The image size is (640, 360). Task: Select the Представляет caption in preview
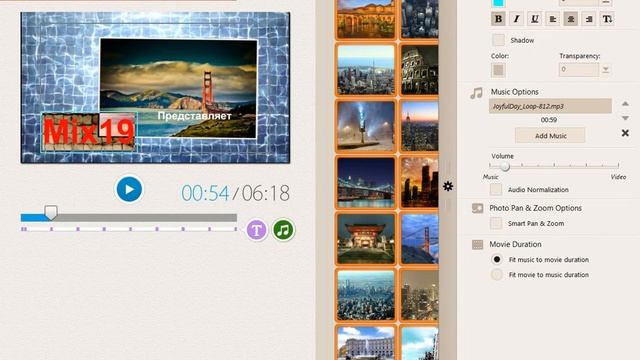[x=194, y=116]
